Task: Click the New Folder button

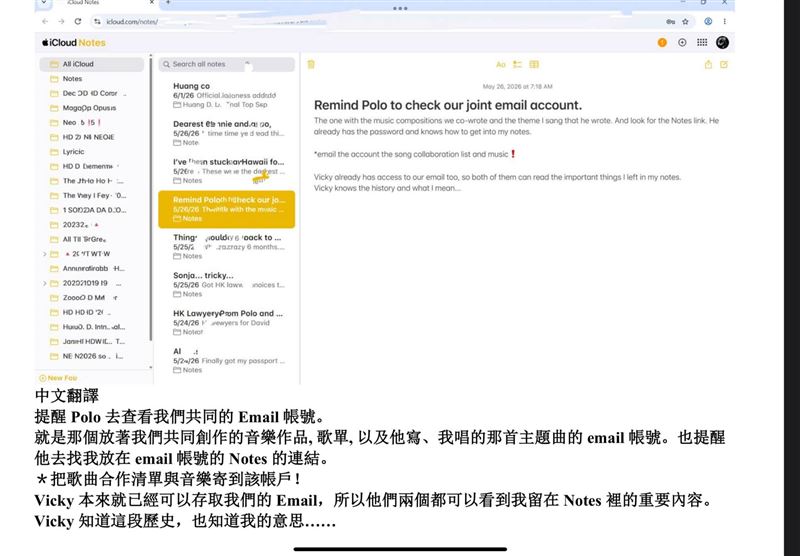Action: 58,378
